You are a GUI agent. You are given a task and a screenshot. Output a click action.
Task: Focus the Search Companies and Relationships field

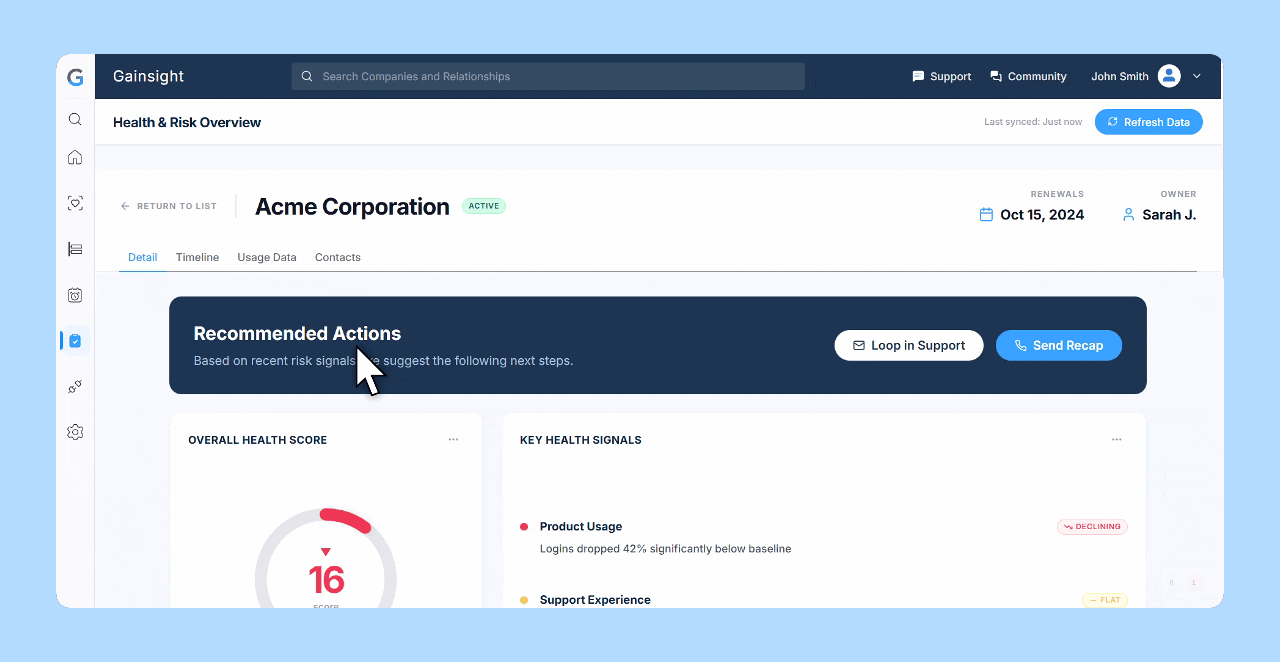click(x=548, y=76)
